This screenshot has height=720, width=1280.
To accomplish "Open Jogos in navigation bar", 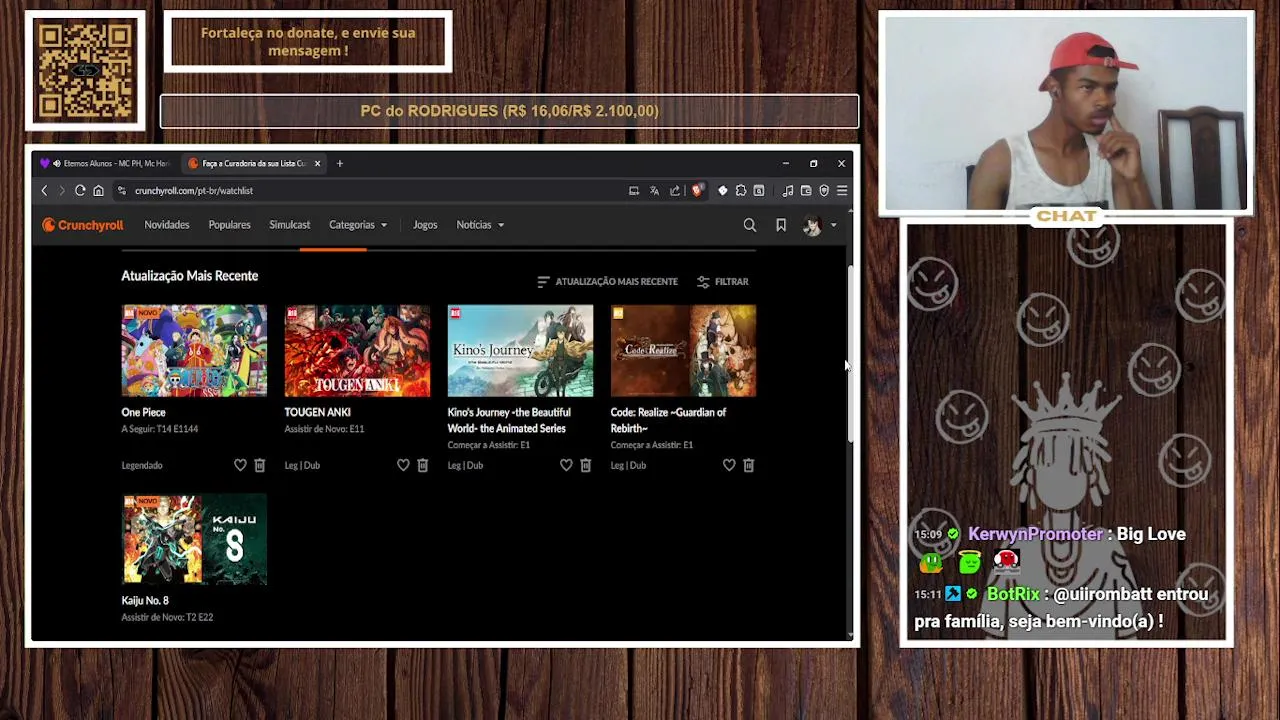I will pos(425,225).
